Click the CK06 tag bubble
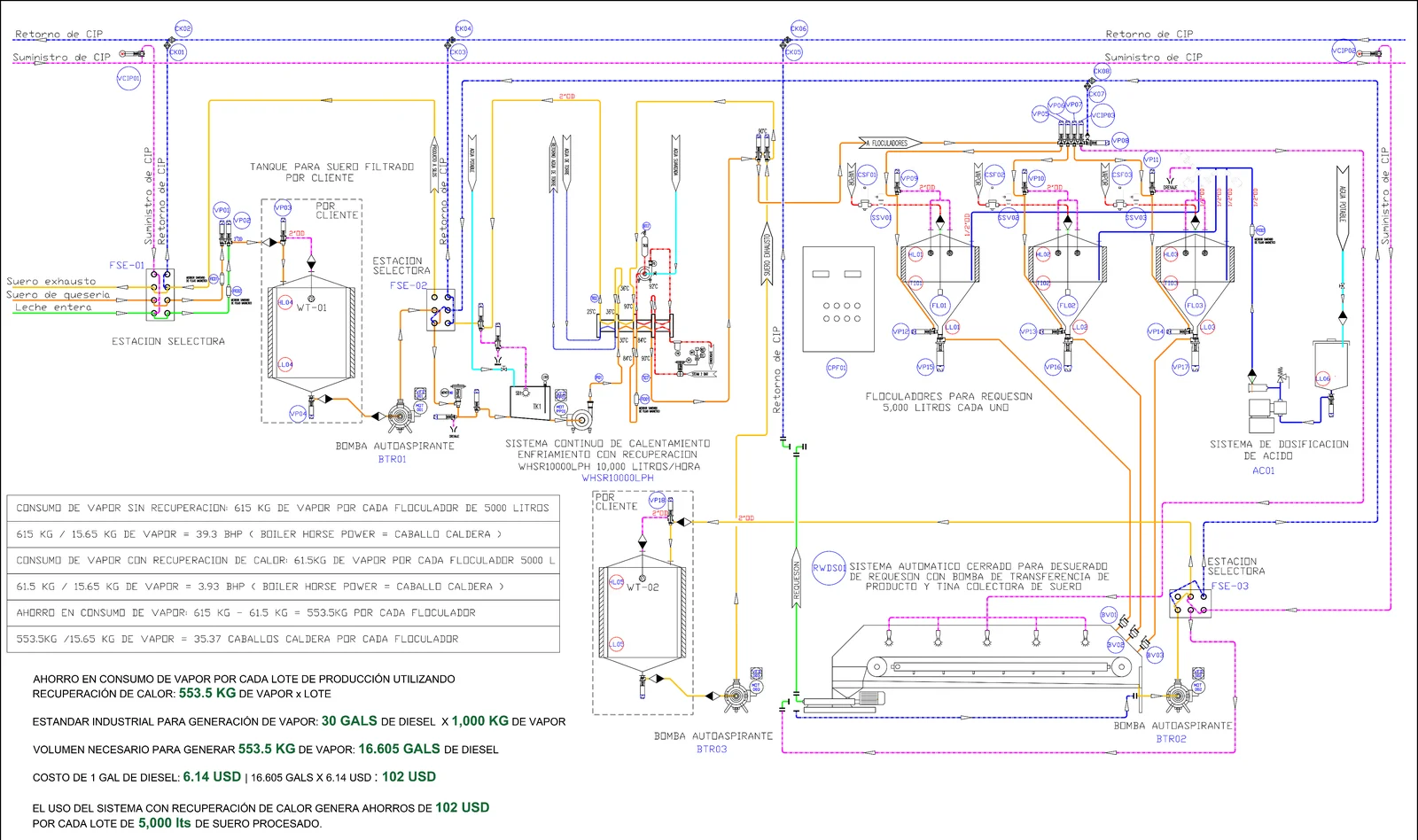Viewport: 1418px width, 840px height. click(799, 28)
